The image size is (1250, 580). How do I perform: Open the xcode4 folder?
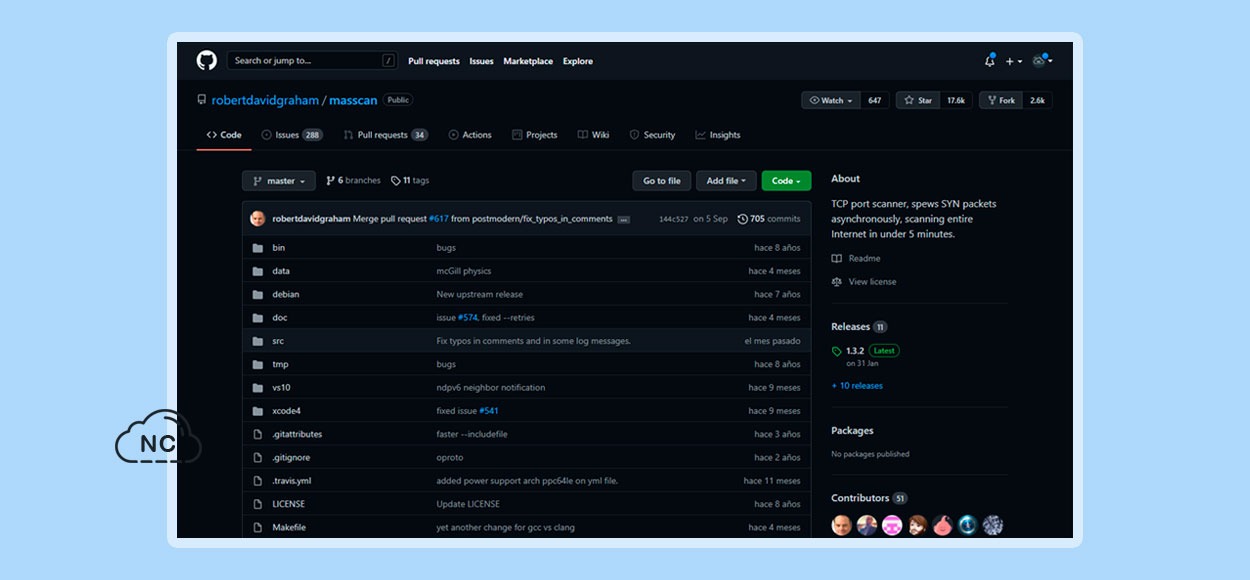pyautogui.click(x=286, y=411)
